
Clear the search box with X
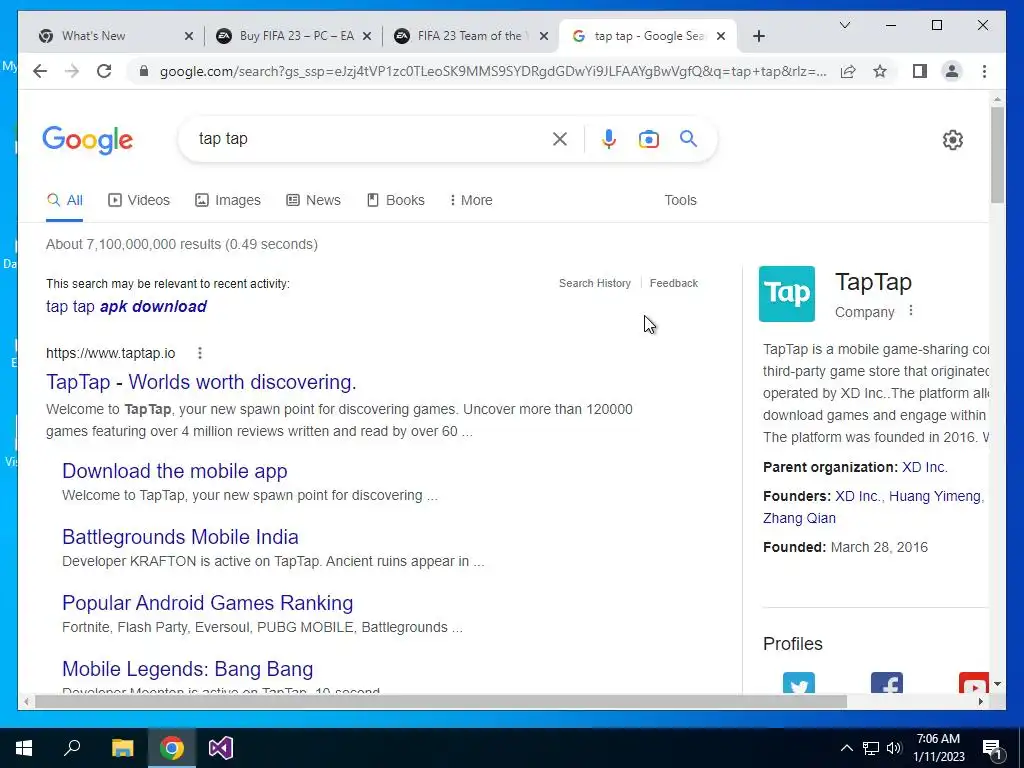point(560,138)
